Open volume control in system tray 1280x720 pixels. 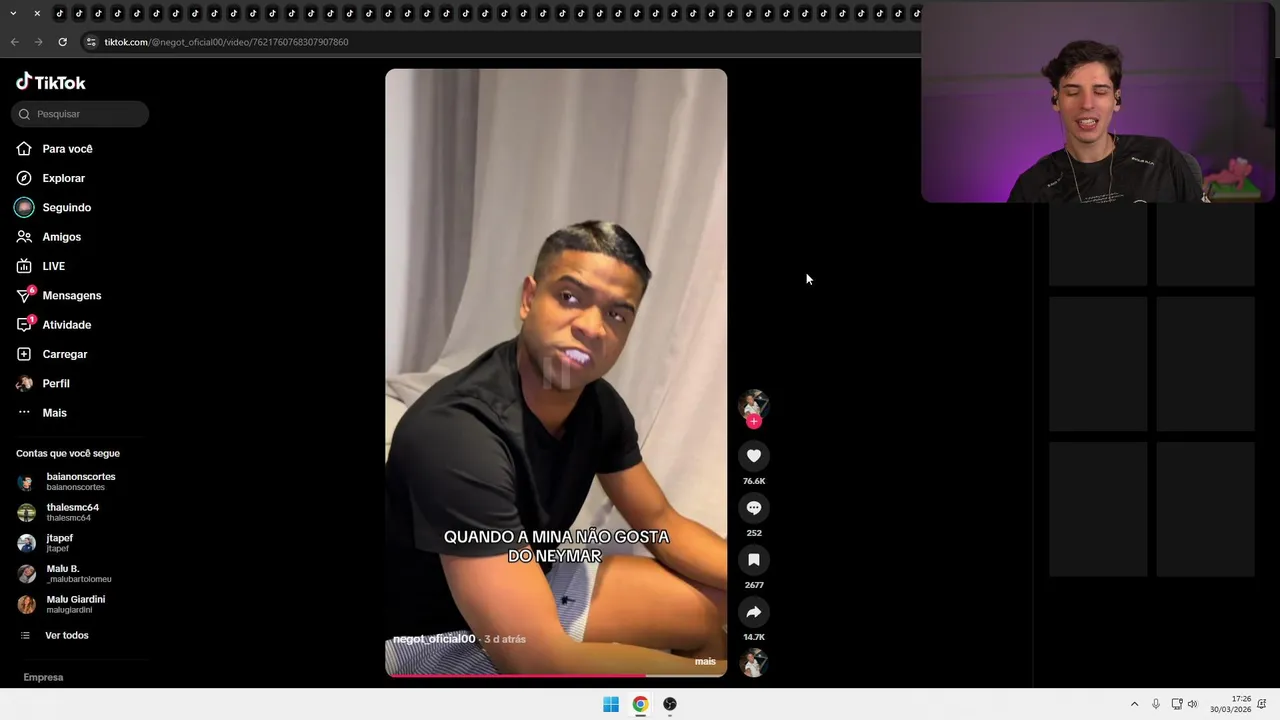coord(1192,704)
